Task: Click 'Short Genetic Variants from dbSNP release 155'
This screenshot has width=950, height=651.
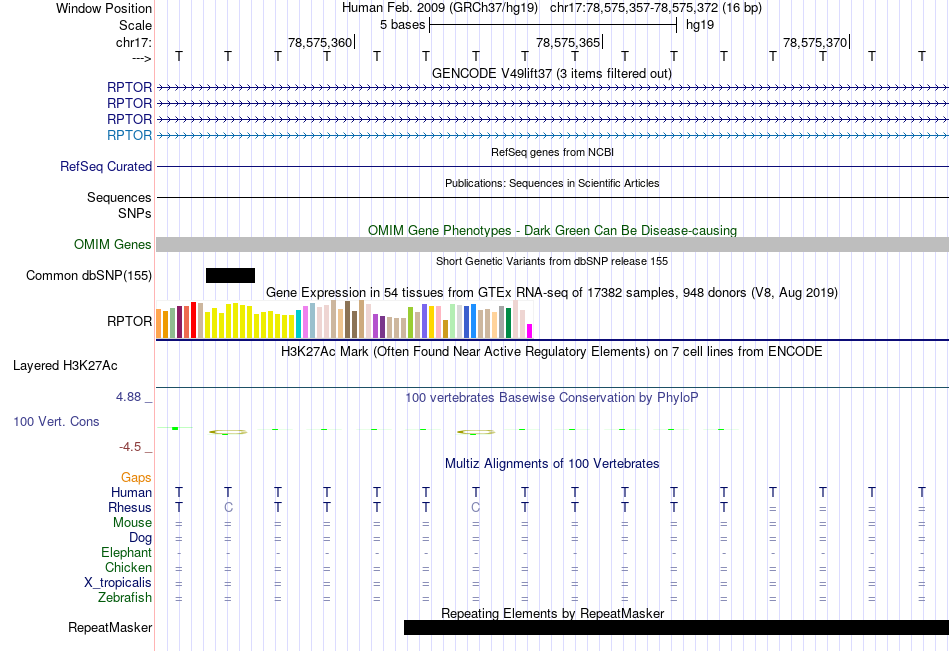Action: (x=552, y=261)
